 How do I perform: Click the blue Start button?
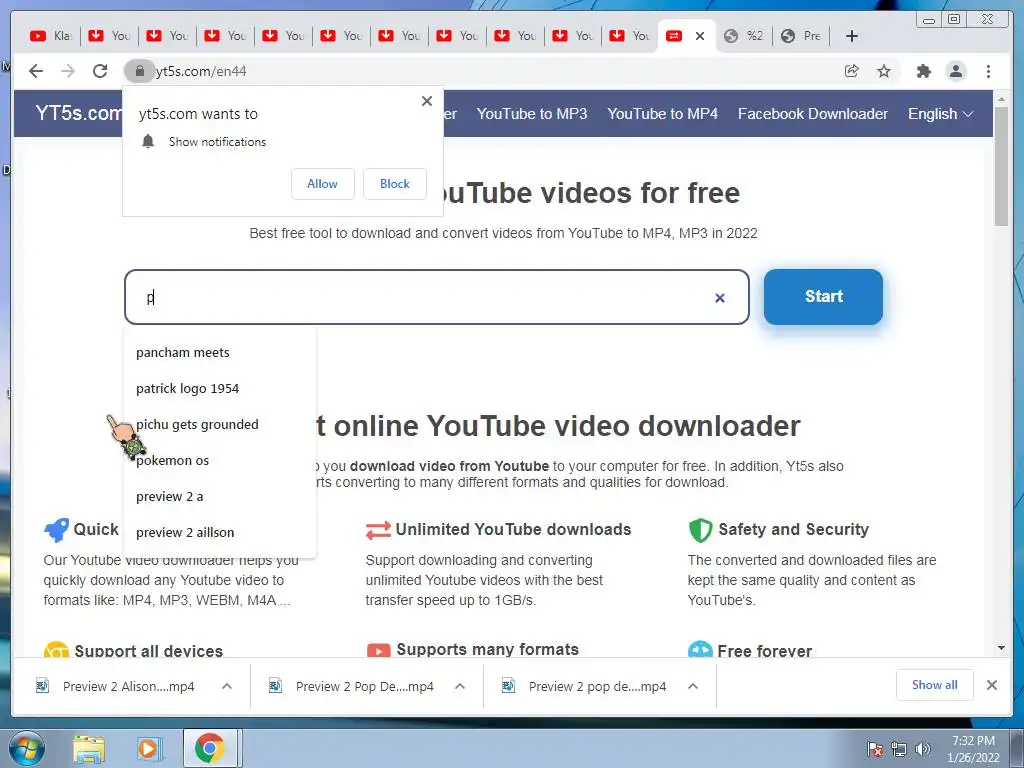coord(823,296)
